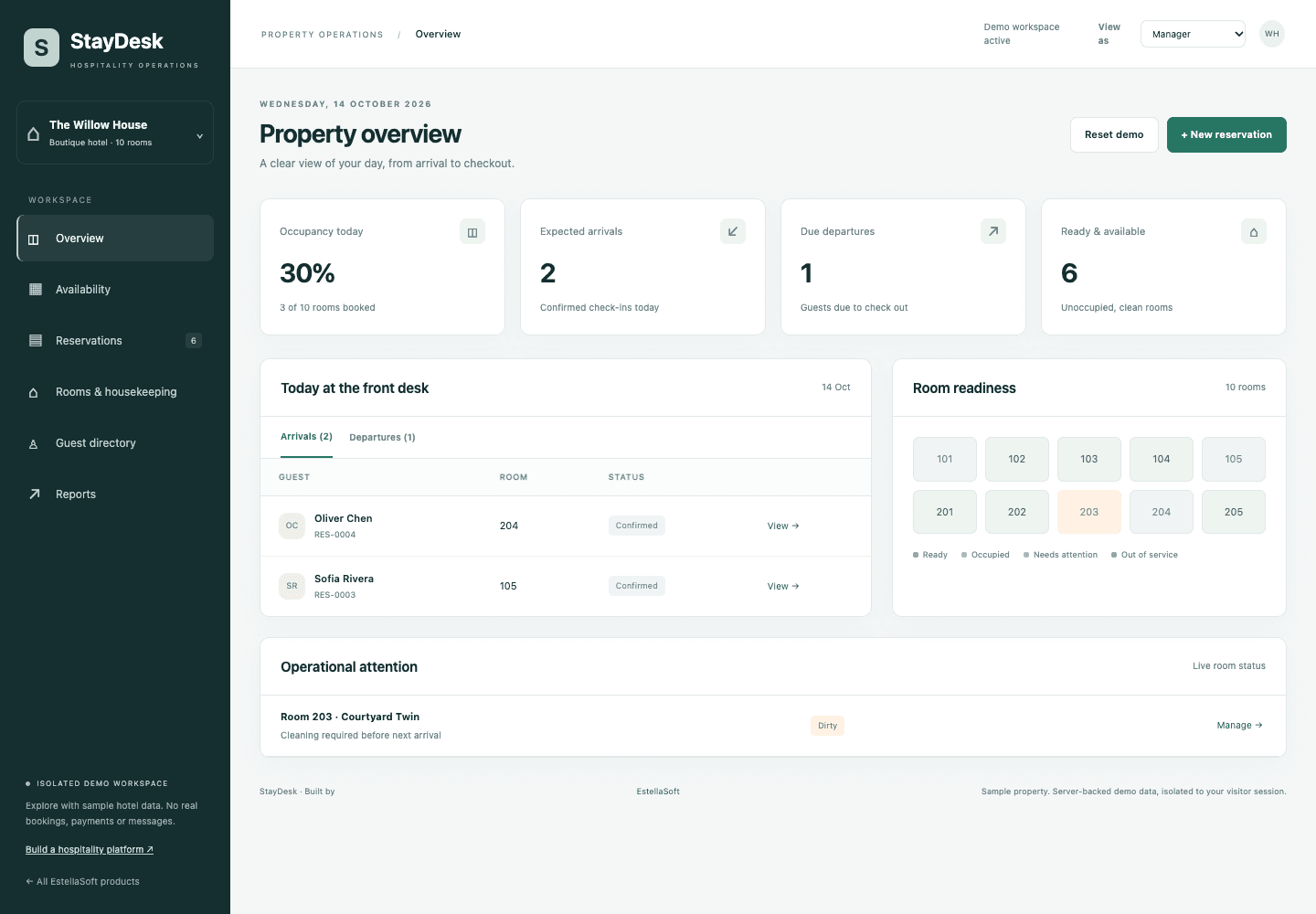
Task: Open Build a hospitality platform link
Action: click(90, 850)
